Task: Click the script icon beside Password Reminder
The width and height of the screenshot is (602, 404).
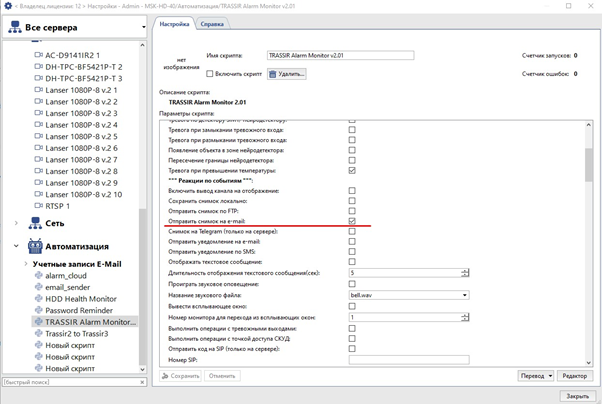Action: 38,310
